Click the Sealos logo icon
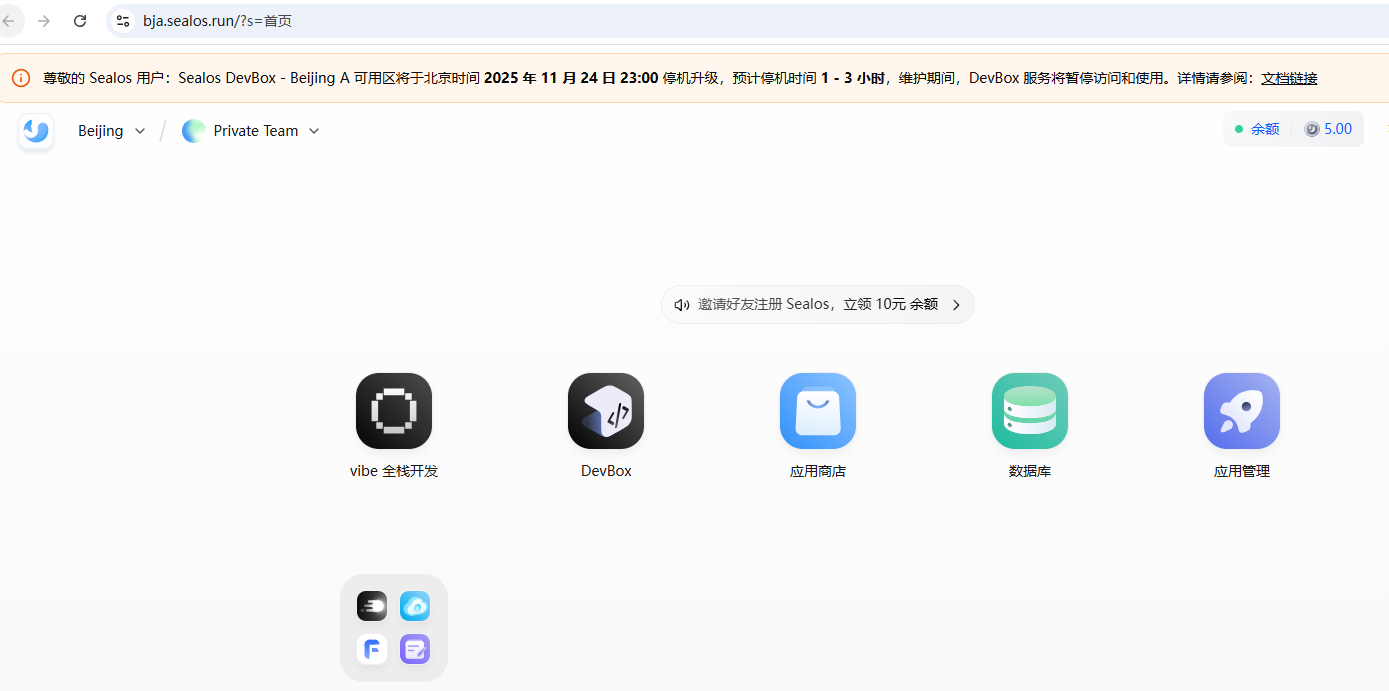Screen dimensions: 1389x691 tap(36, 131)
